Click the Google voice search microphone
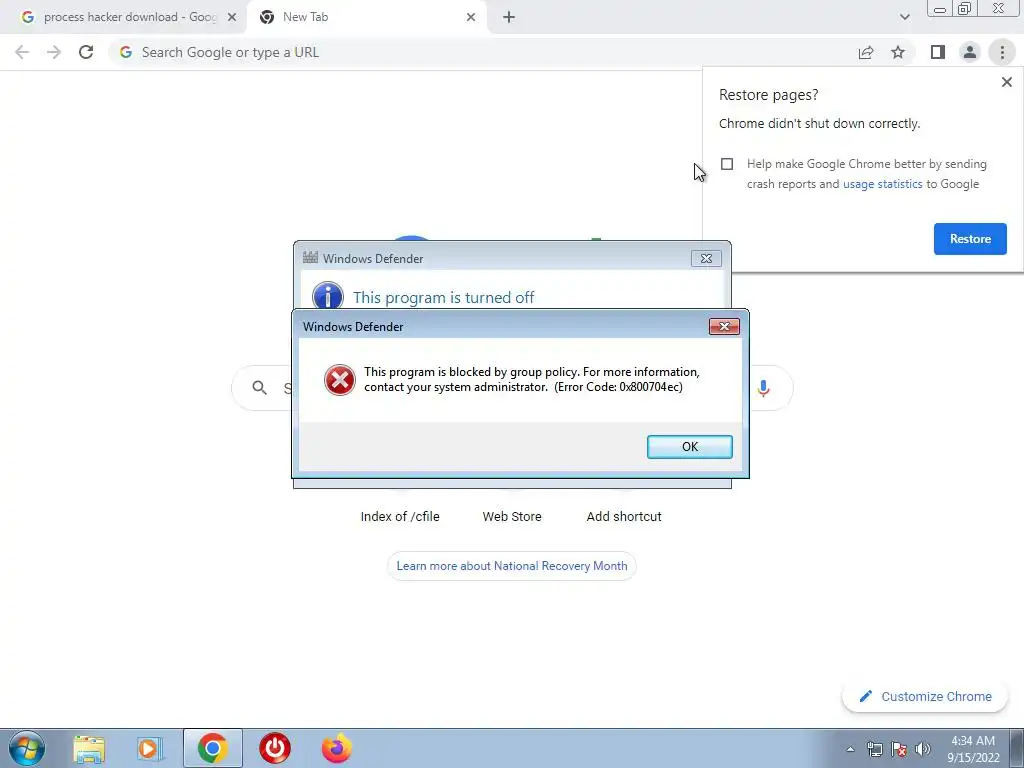 (x=763, y=388)
